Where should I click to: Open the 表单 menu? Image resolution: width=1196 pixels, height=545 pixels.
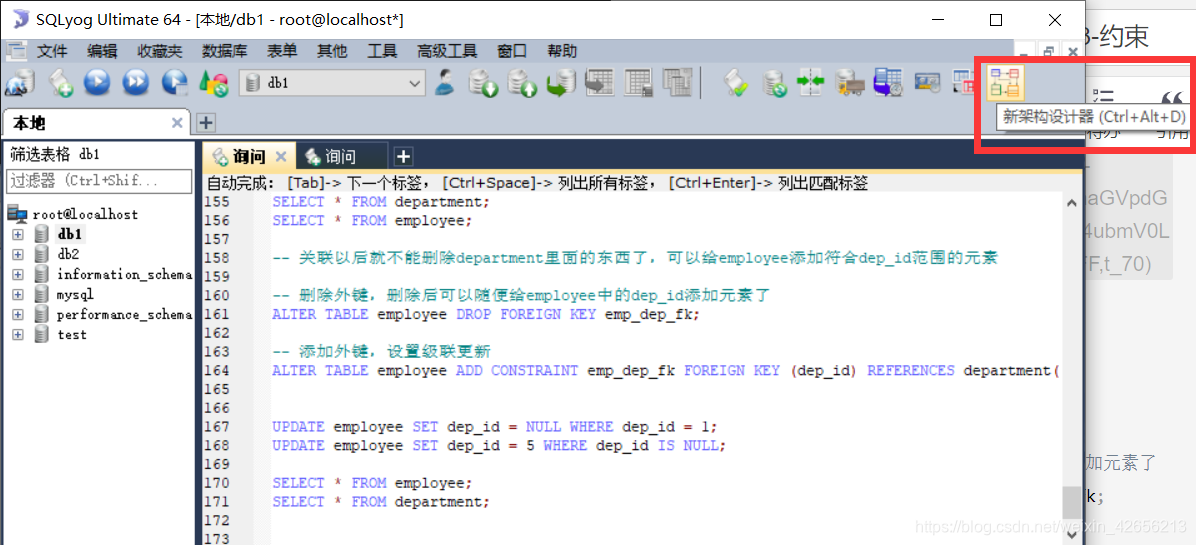click(x=282, y=51)
